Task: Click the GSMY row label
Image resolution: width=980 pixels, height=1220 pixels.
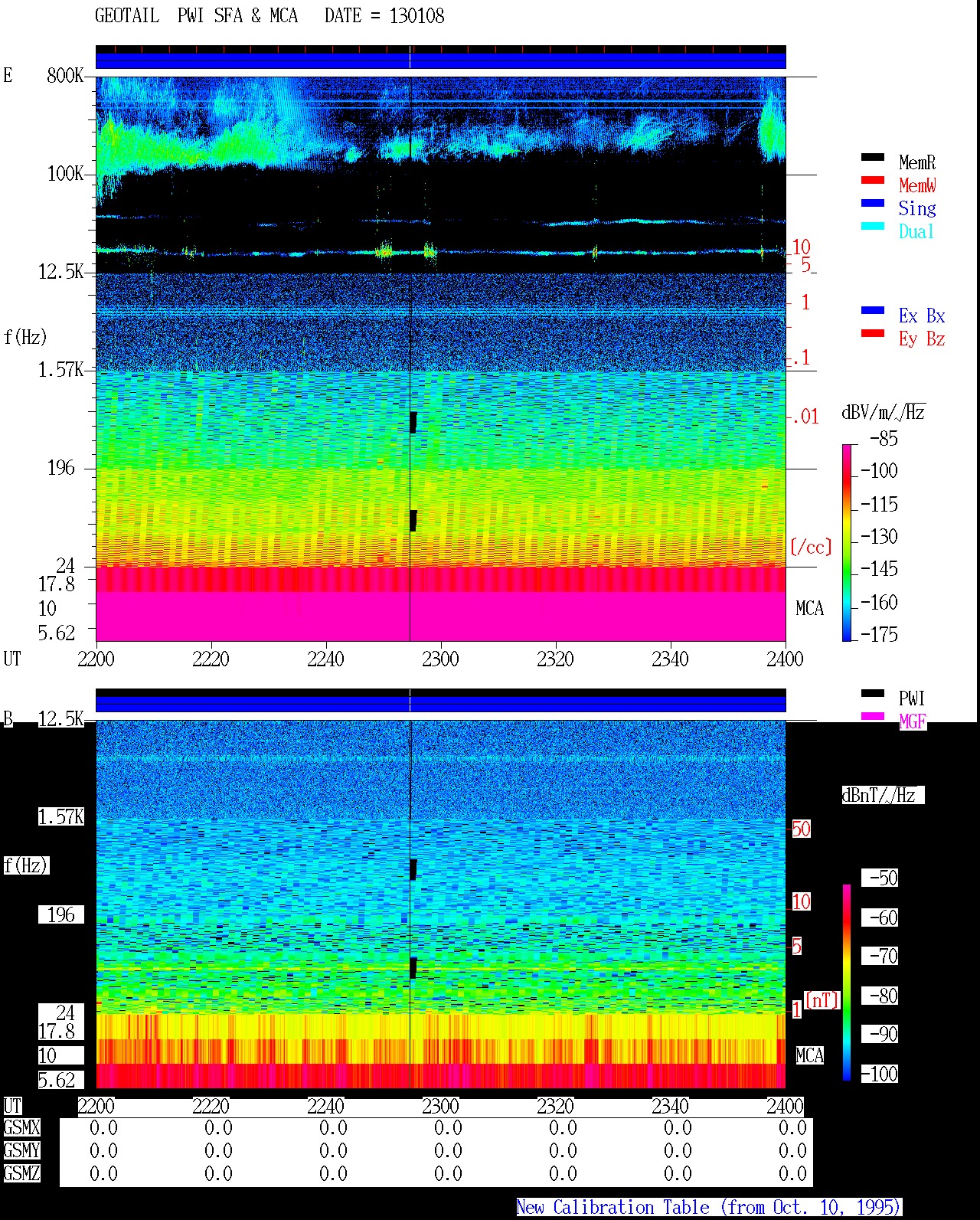Action: (21, 1150)
